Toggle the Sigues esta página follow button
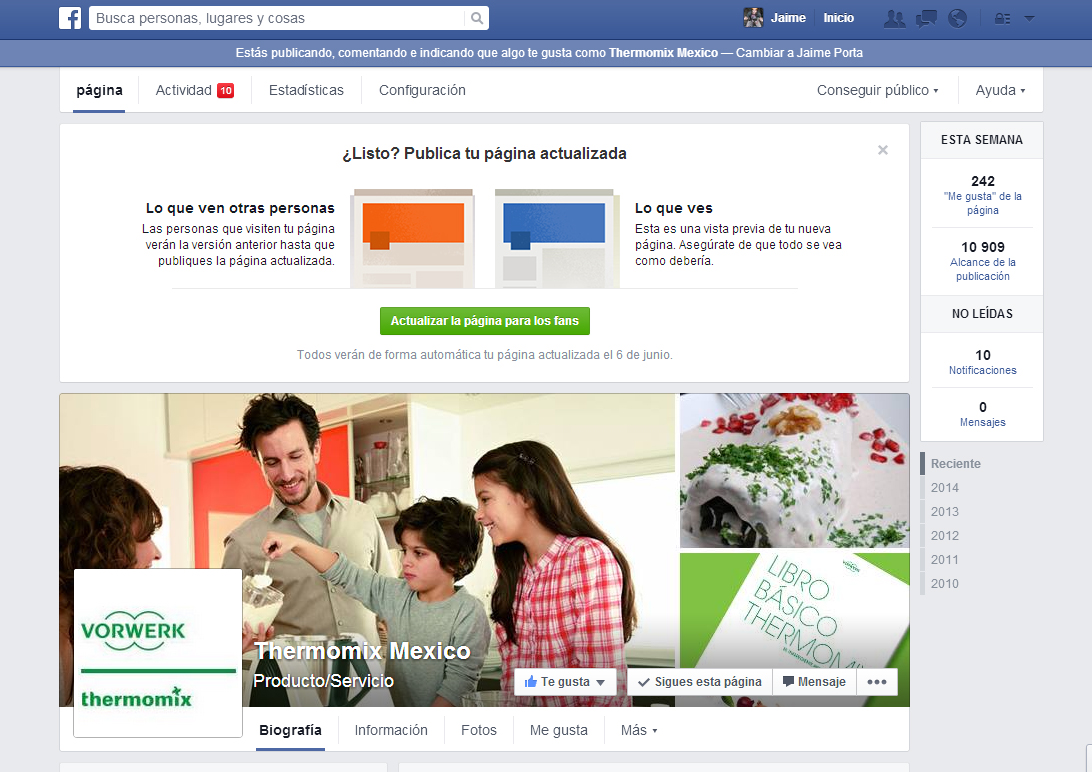Viewport: 1092px width, 772px height. click(699, 682)
